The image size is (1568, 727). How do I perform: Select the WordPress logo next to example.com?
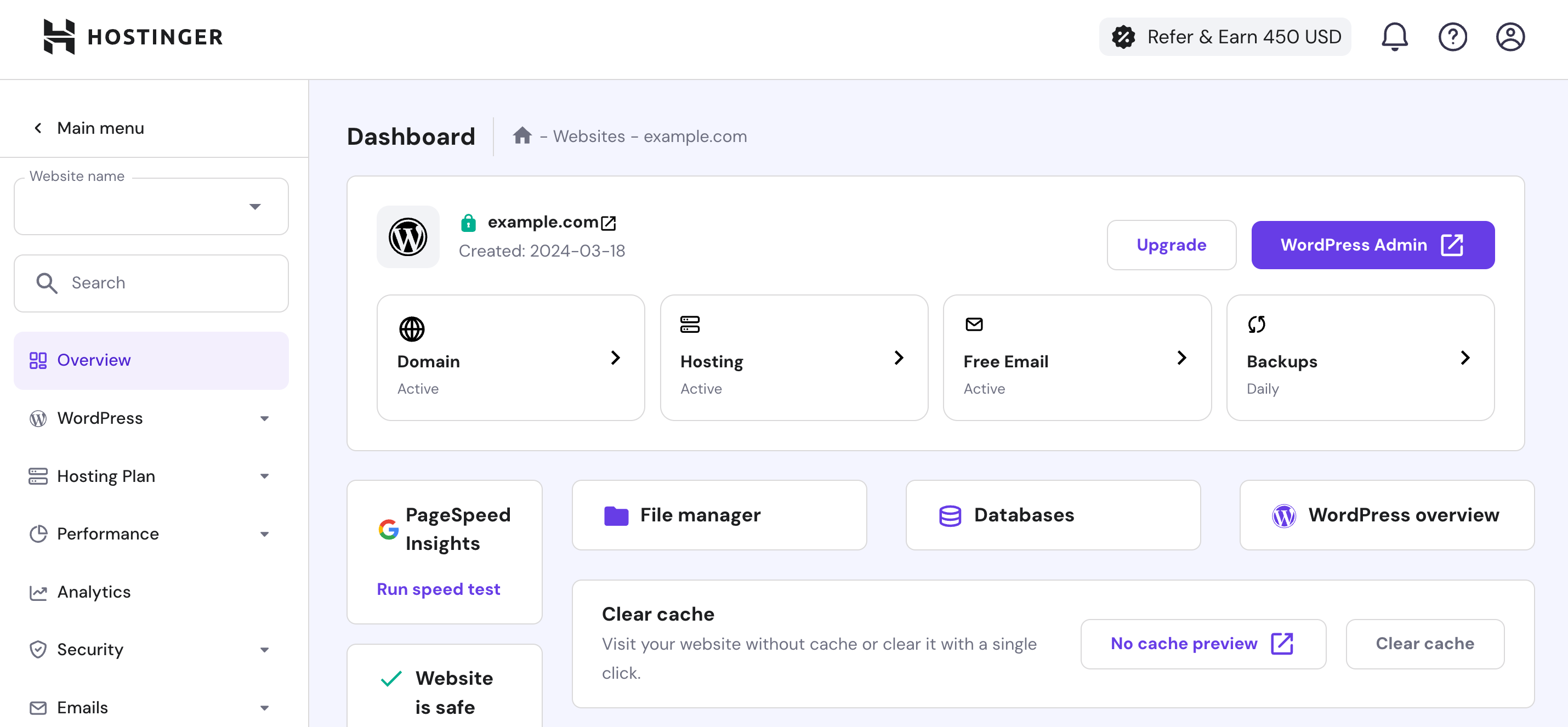(x=408, y=237)
